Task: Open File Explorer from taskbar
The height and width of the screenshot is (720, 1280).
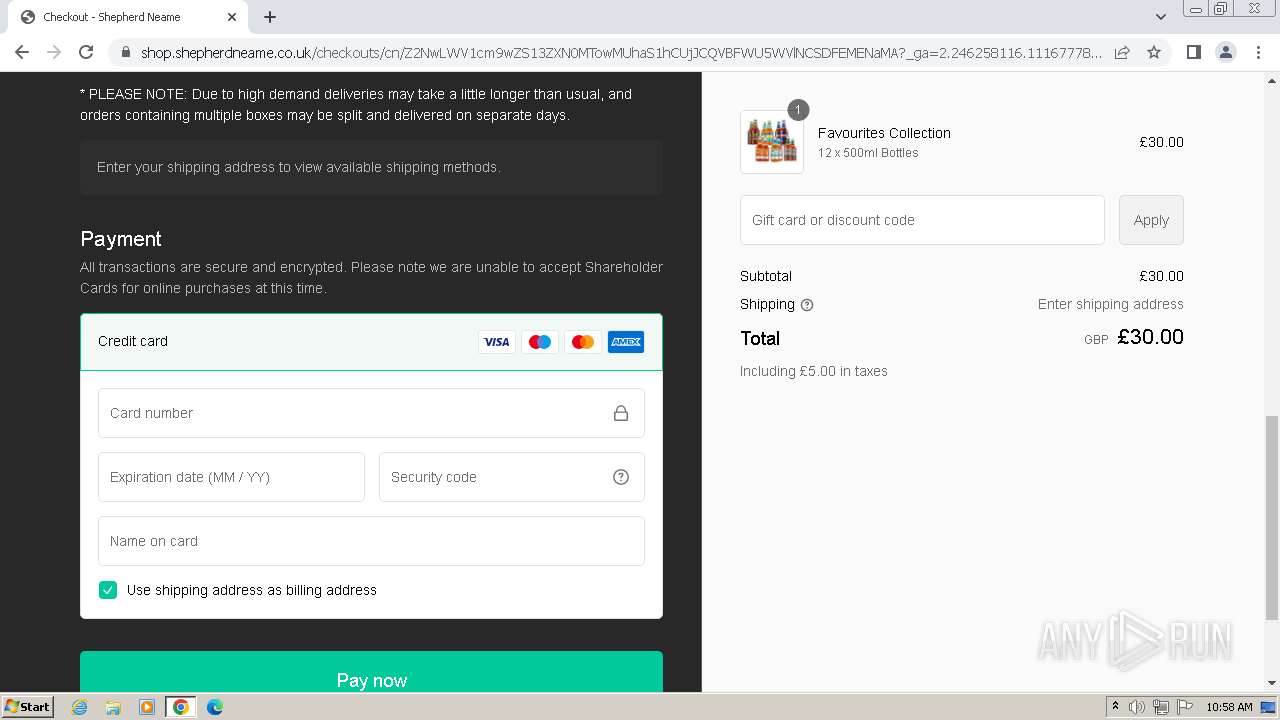Action: 113,707
